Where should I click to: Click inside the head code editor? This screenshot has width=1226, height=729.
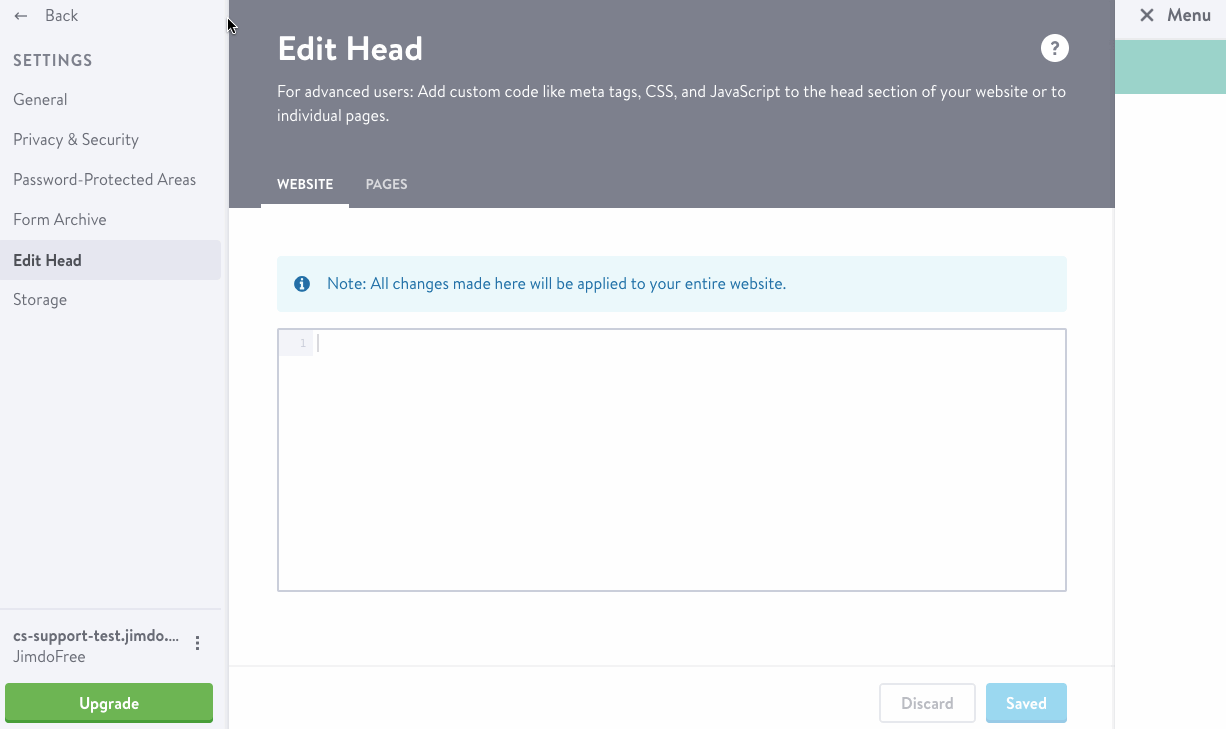[x=690, y=460]
